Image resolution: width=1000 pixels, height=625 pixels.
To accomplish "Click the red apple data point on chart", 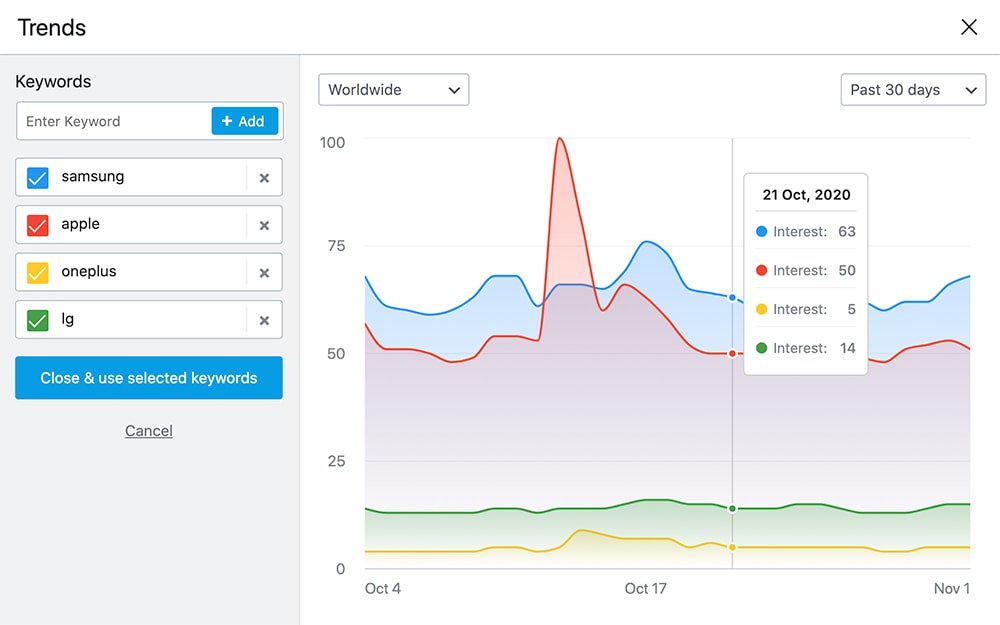I will tap(732, 353).
